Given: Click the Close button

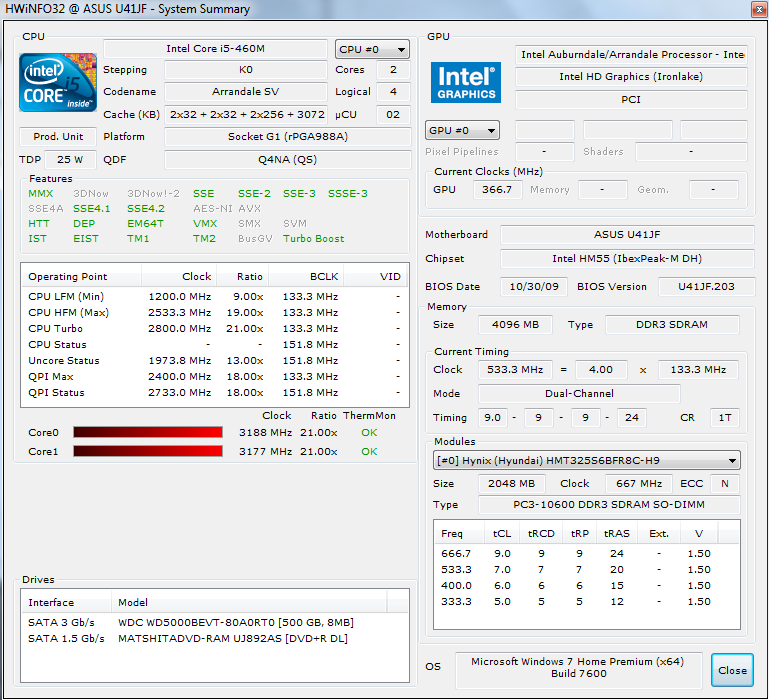Looking at the screenshot, I should tap(732, 670).
